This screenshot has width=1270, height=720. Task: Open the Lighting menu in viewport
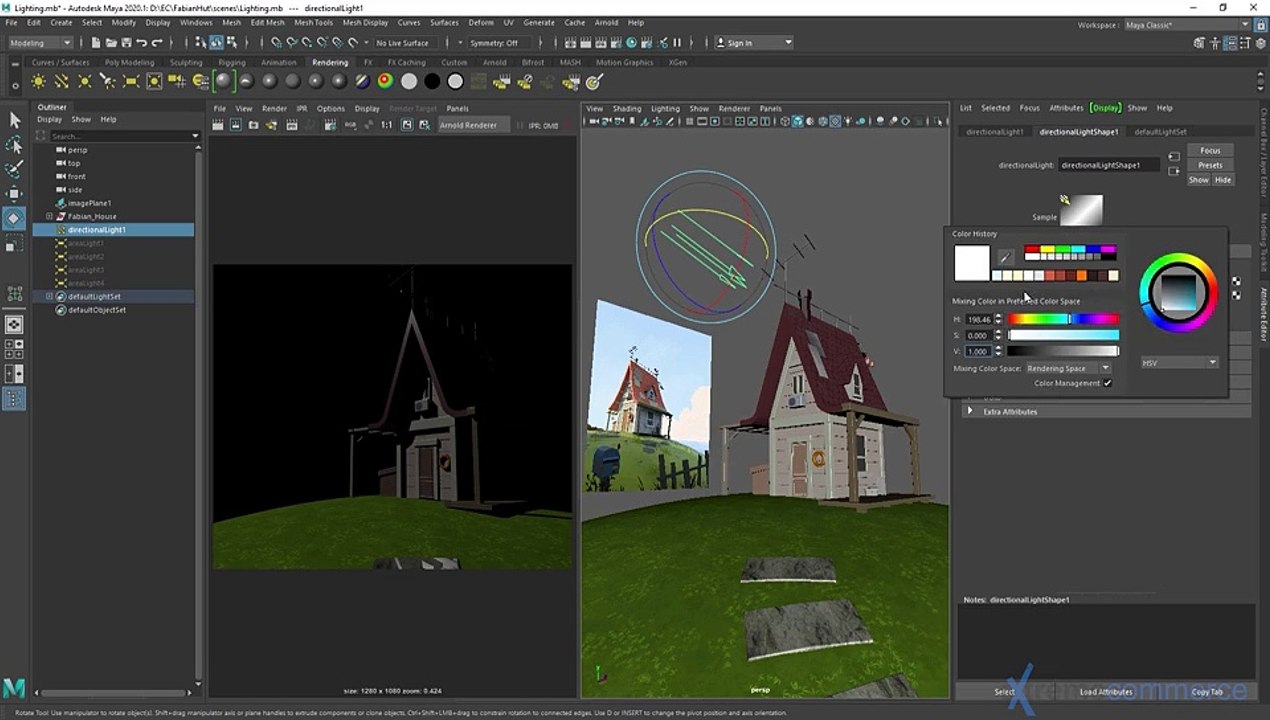point(665,108)
